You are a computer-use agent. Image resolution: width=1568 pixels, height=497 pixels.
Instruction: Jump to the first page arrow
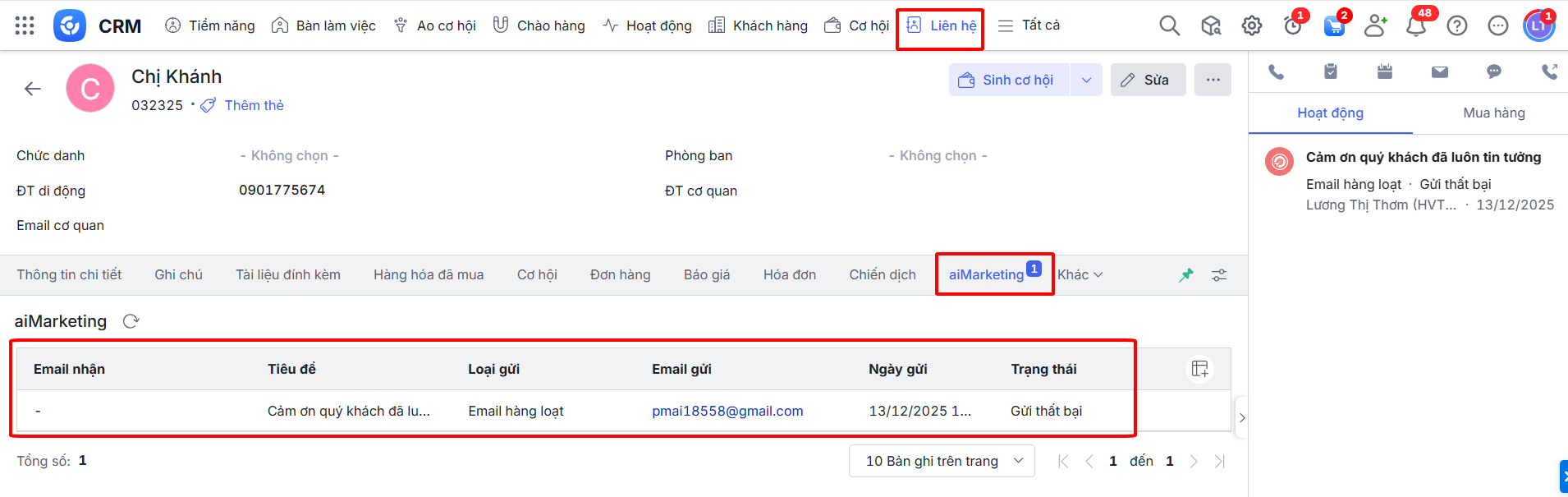(x=1063, y=462)
